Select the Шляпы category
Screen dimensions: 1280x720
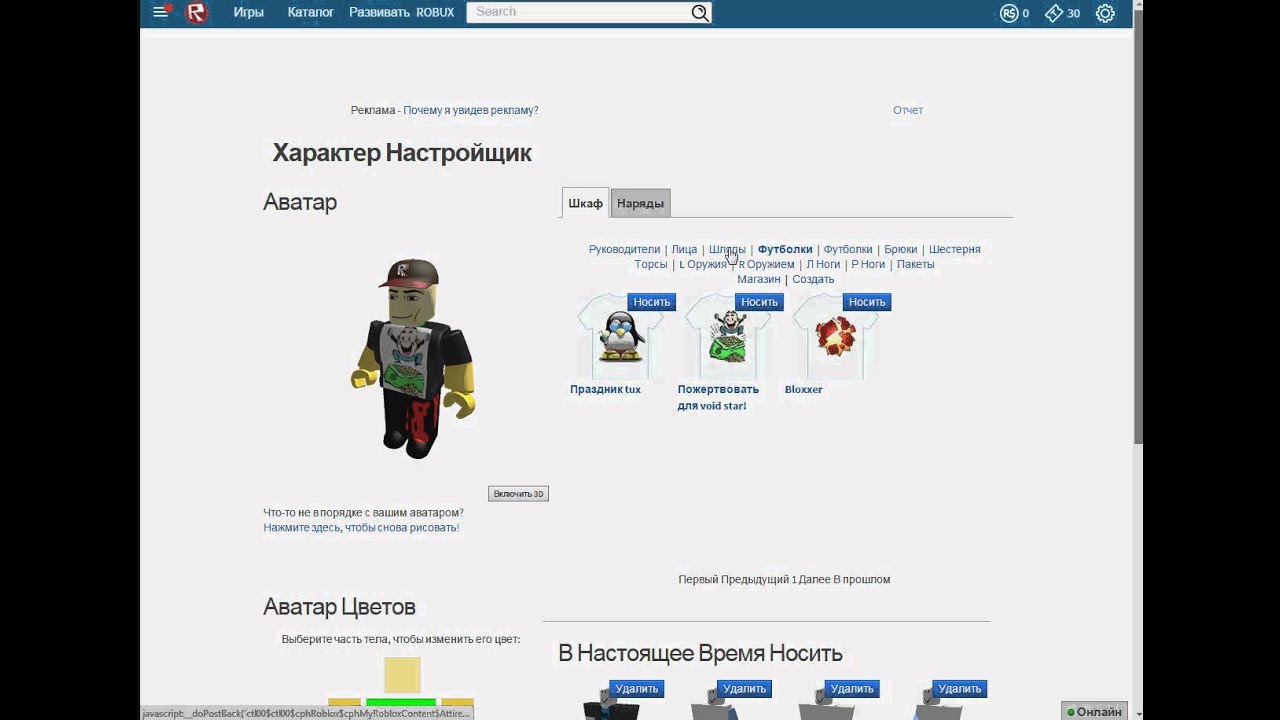click(727, 249)
